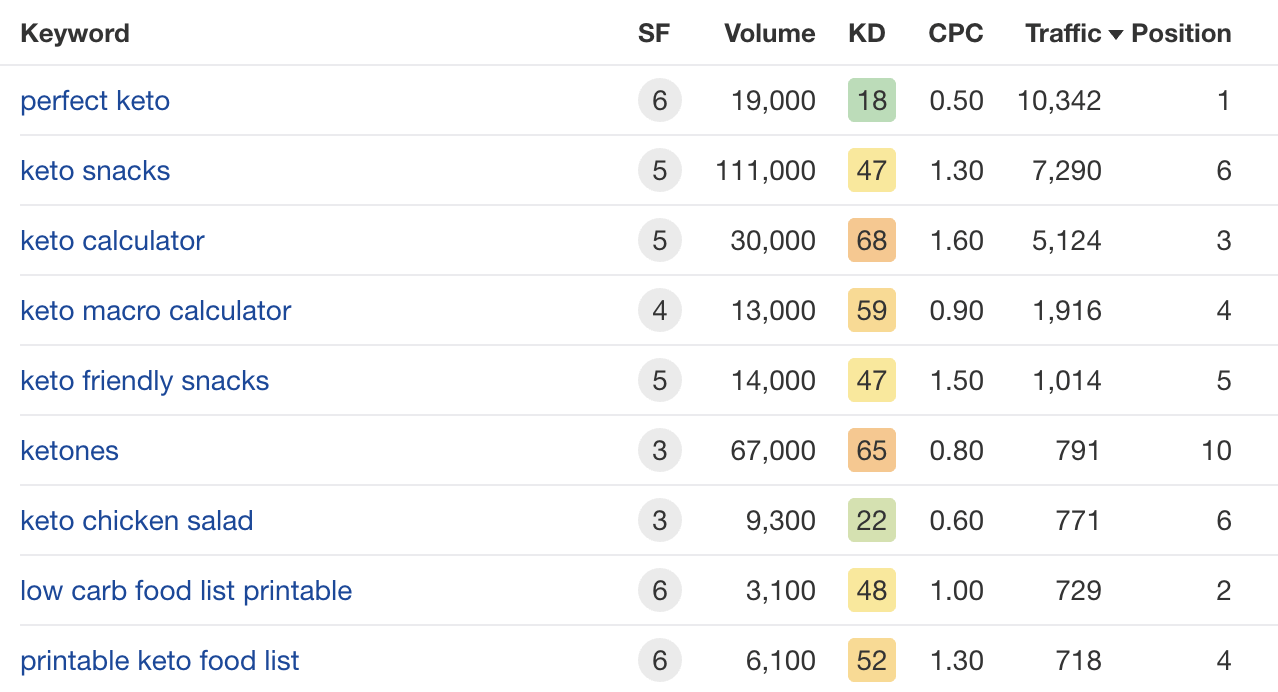Click SF badge for printable keto food list
The height and width of the screenshot is (692, 1278).
coord(659,661)
